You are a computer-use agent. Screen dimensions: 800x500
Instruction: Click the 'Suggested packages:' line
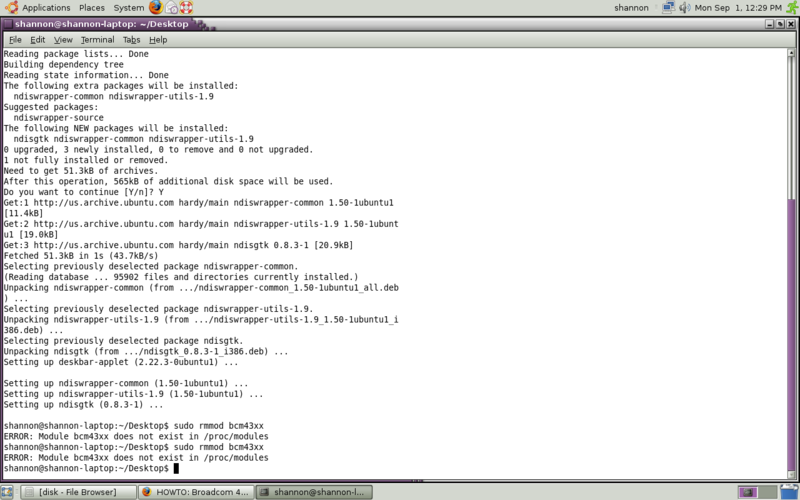point(51,107)
